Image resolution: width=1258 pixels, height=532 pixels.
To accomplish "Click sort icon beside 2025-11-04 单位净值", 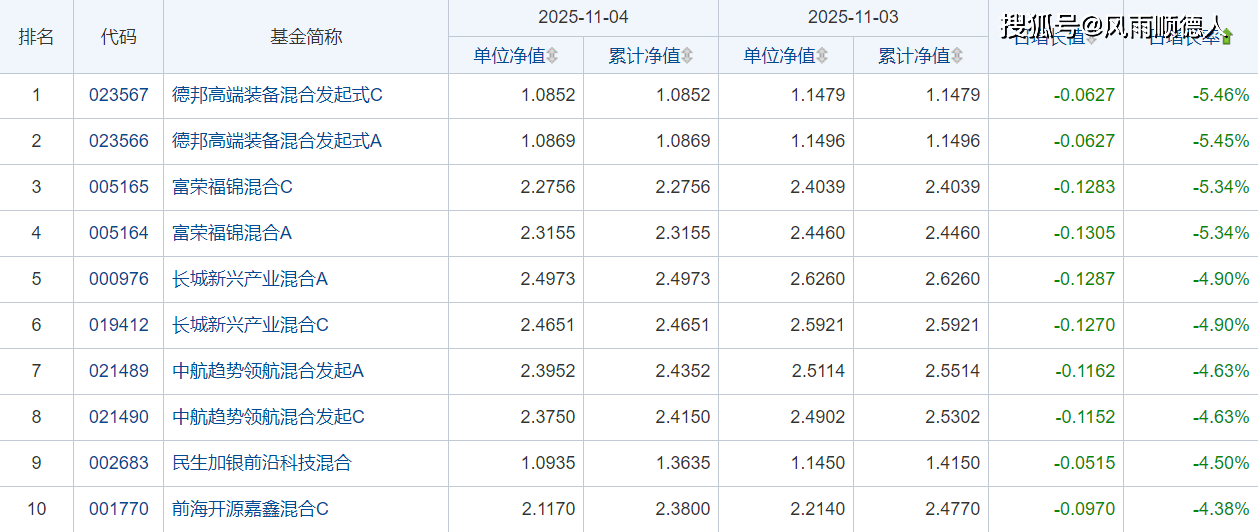I will coord(552,56).
